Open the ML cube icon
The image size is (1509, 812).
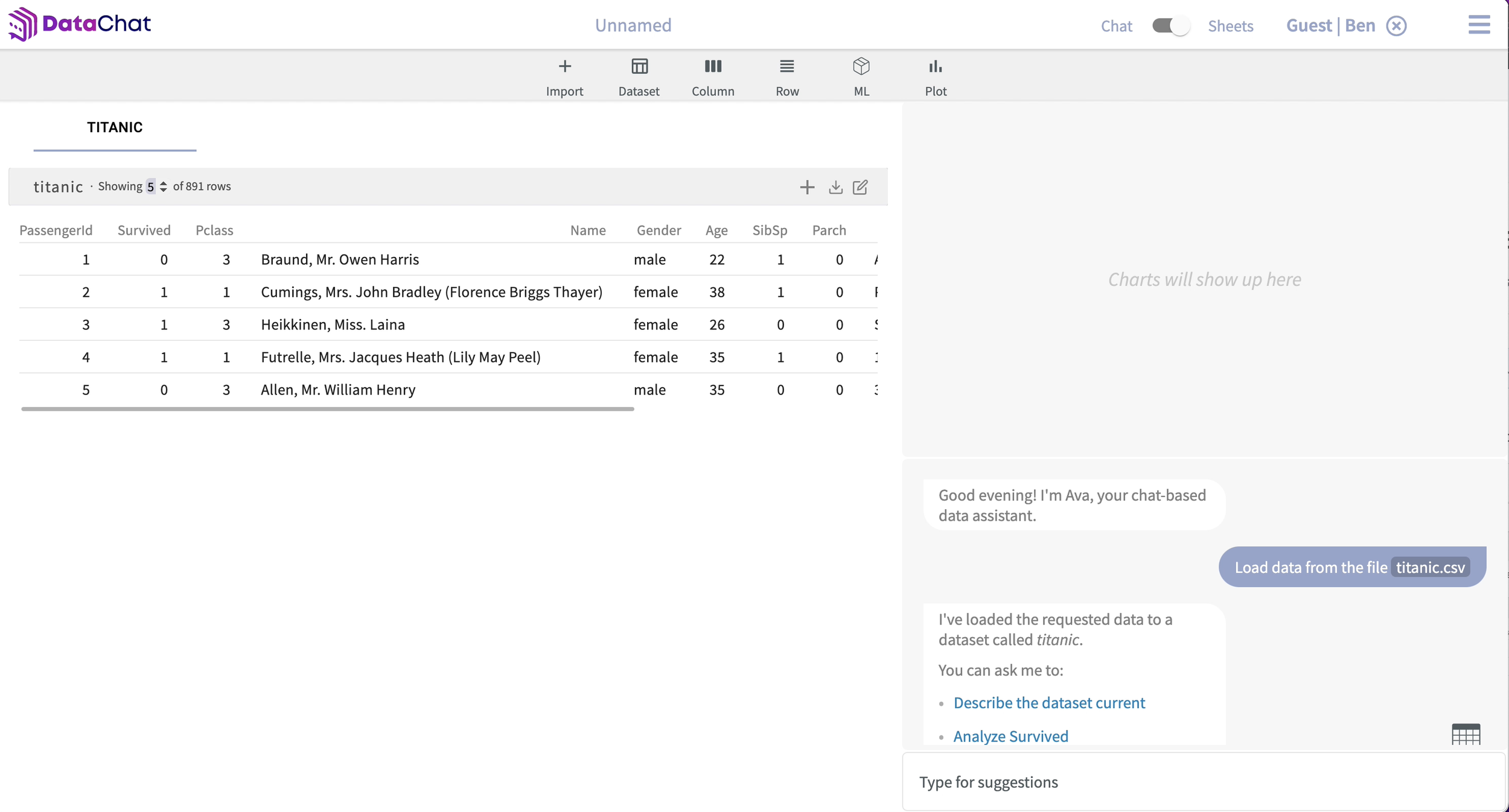(x=861, y=66)
